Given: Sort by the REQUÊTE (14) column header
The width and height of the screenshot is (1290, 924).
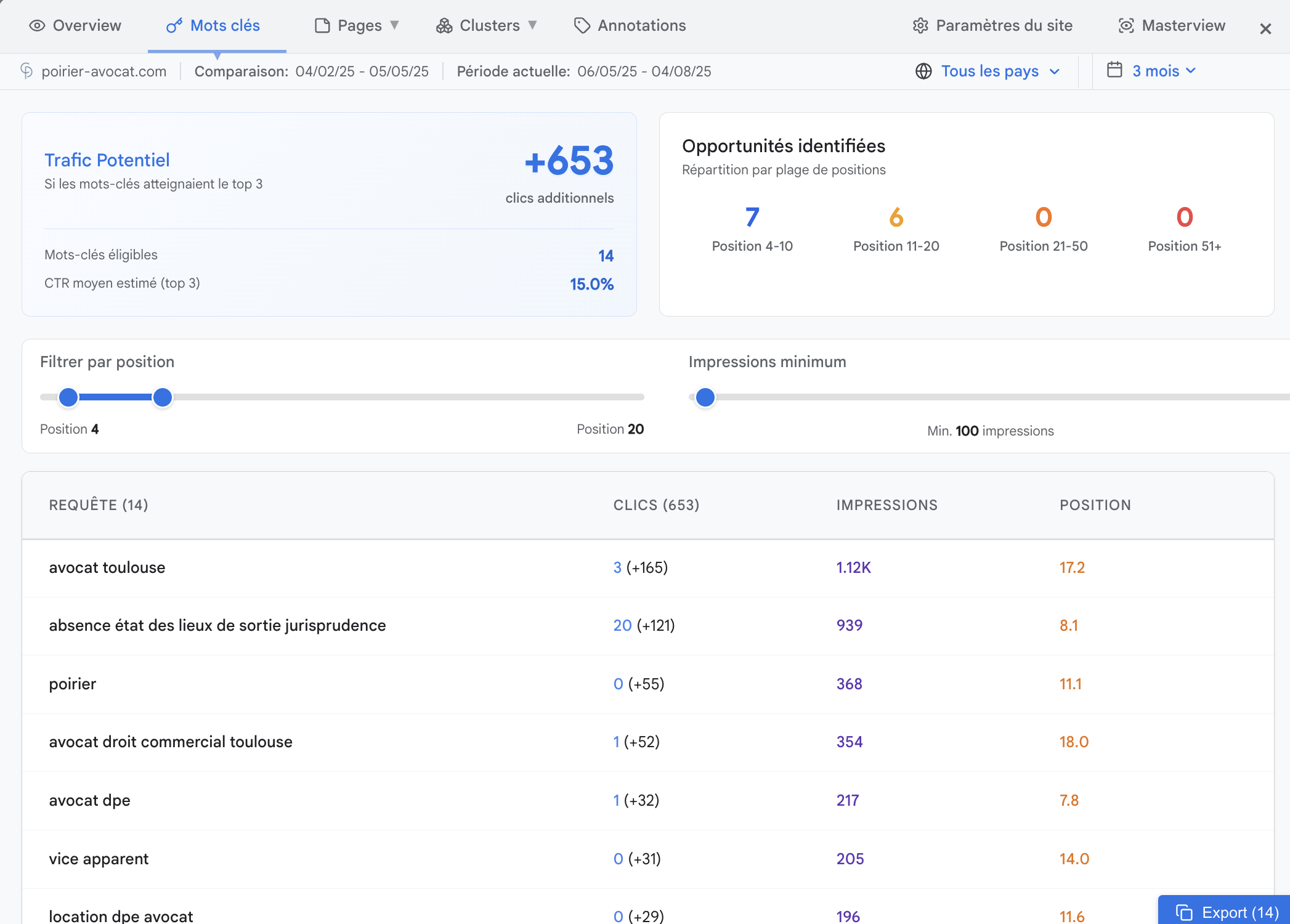Looking at the screenshot, I should 99,505.
